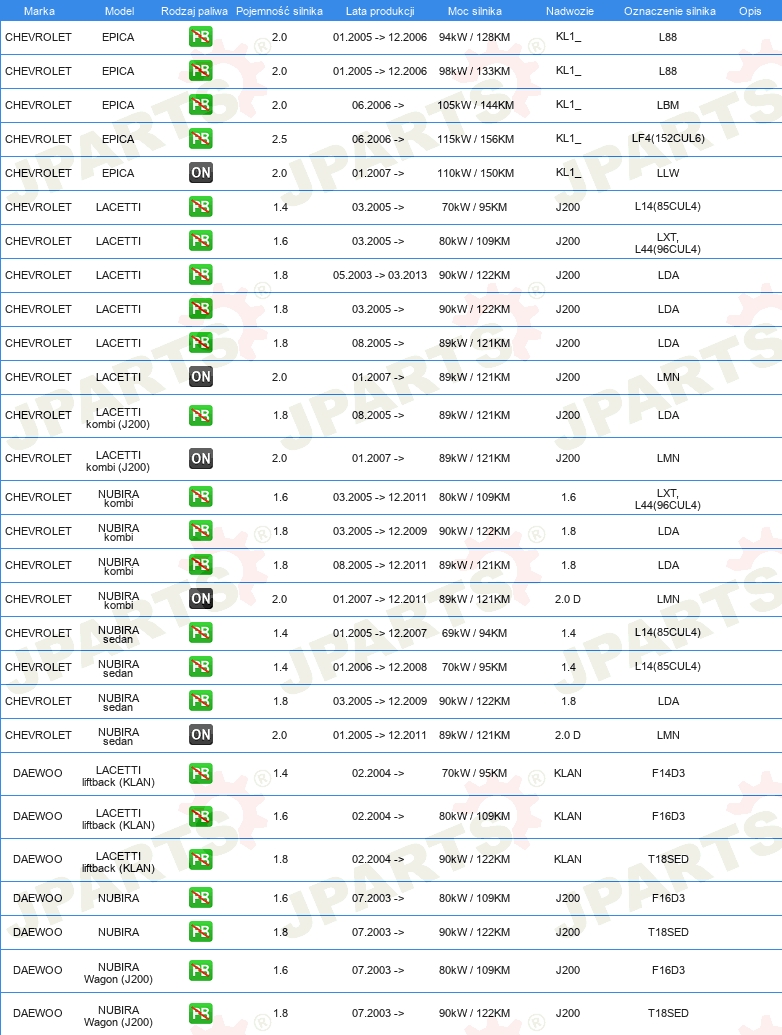The width and height of the screenshot is (782, 1035).
Task: Click the 01.2006 -> 12.2008 production years cell
Action: (x=380, y=667)
